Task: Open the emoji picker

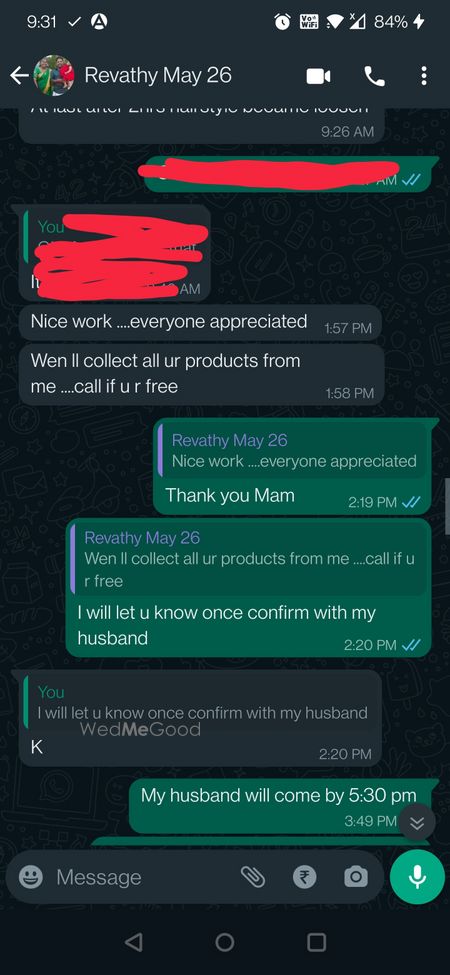Action: click(x=30, y=877)
